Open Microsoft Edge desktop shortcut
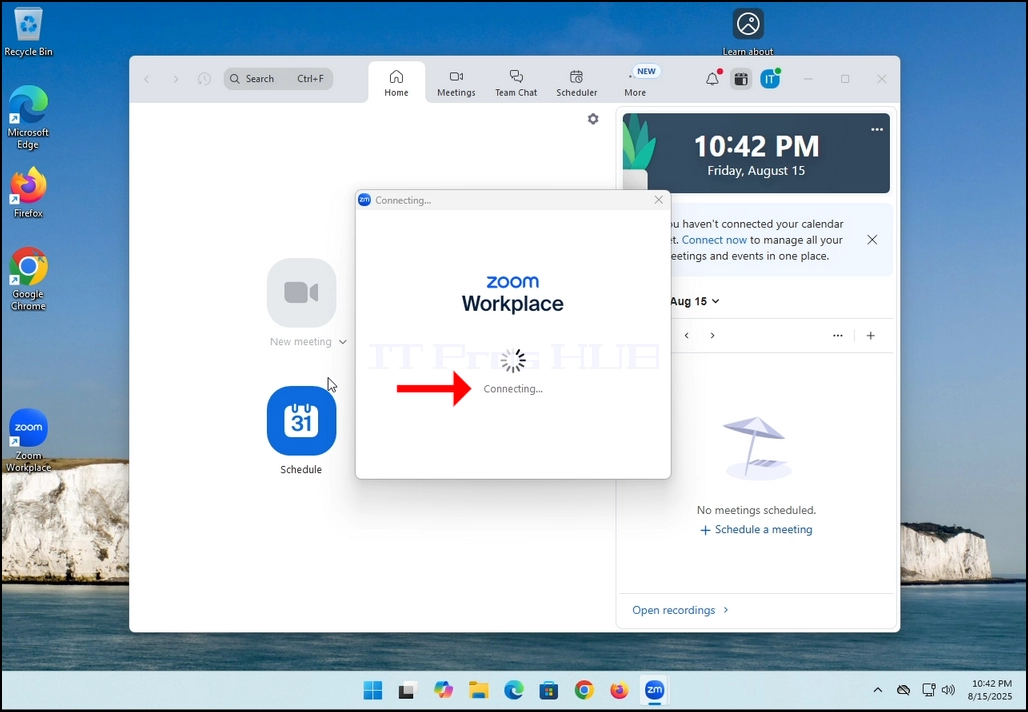This screenshot has height=712, width=1028. 28,117
